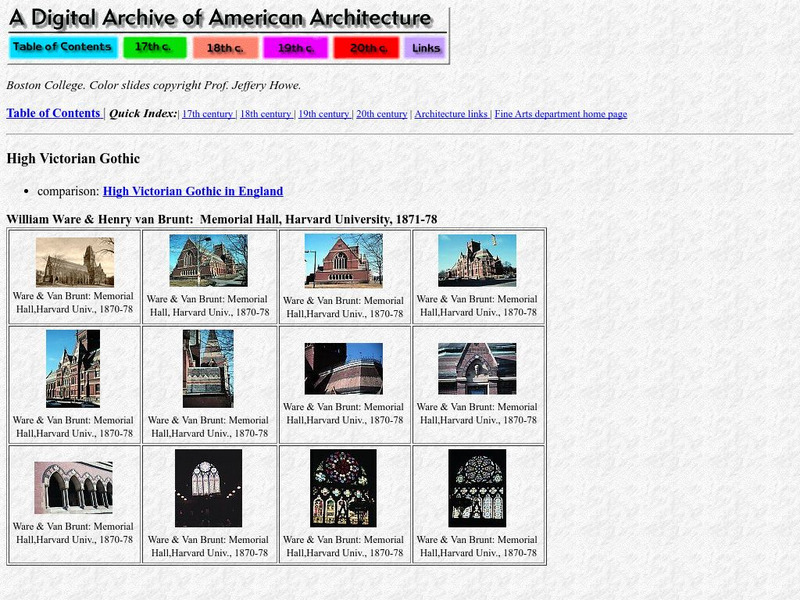Jump to the 20th century quick index link
Screen dimensions: 800x600
pos(382,114)
